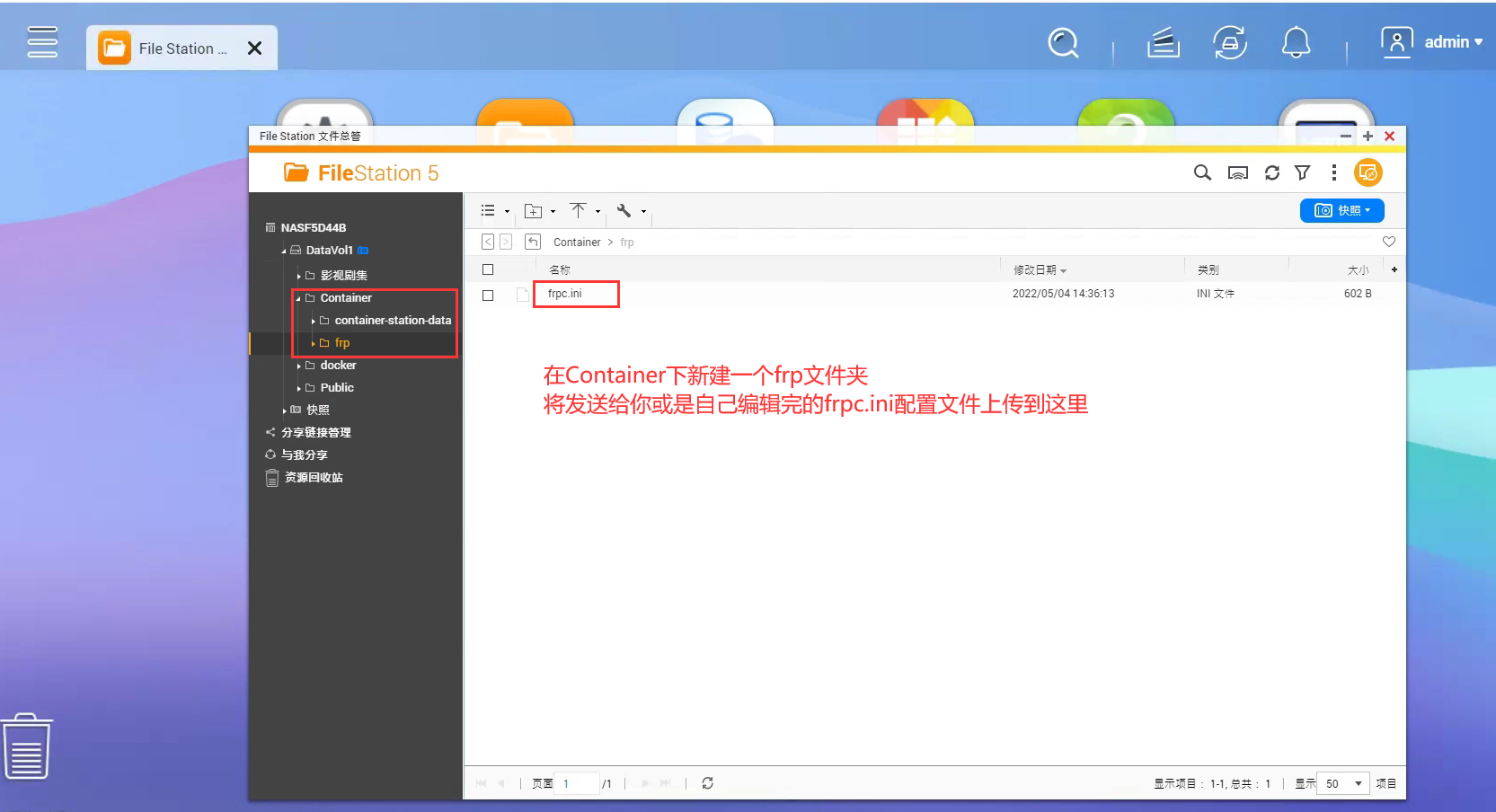
Task: Select DataVol1 volume in tree
Action: coord(329,251)
